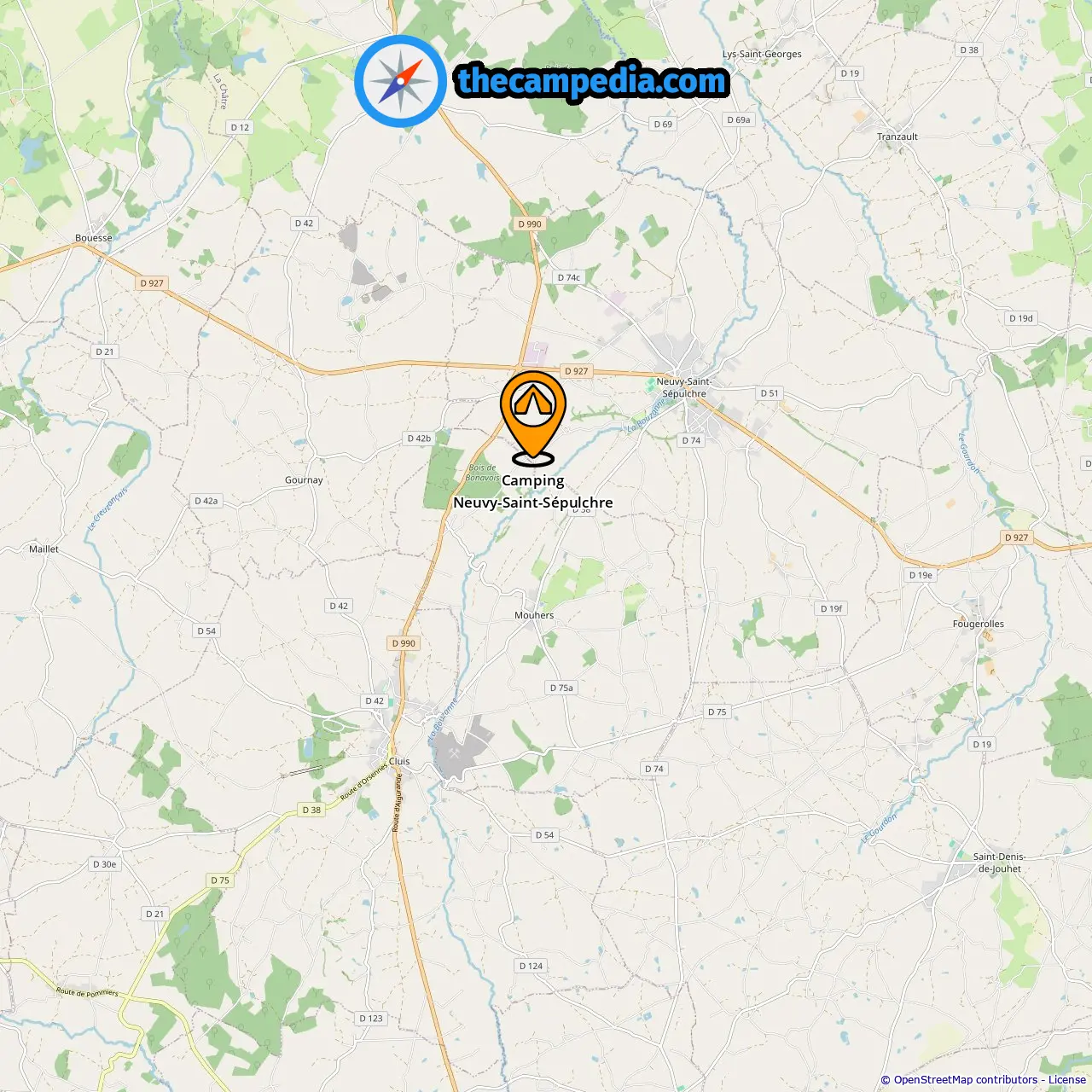Viewport: 1092px width, 1092px height.
Task: Click the Mouhers village label
Action: pos(534,615)
